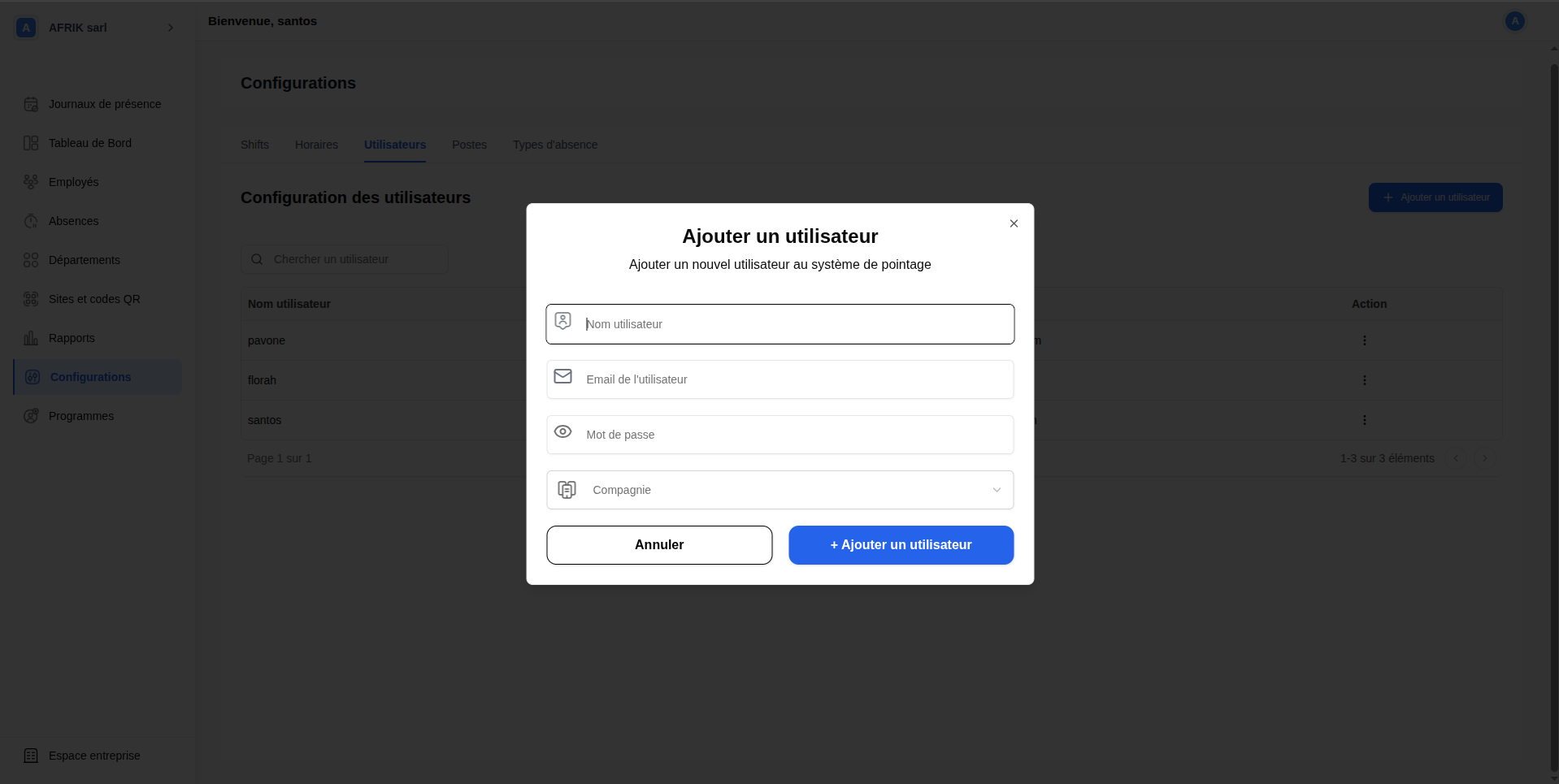This screenshot has height=784, width=1559.
Task: Open actions menu for user santos
Action: click(x=1364, y=420)
